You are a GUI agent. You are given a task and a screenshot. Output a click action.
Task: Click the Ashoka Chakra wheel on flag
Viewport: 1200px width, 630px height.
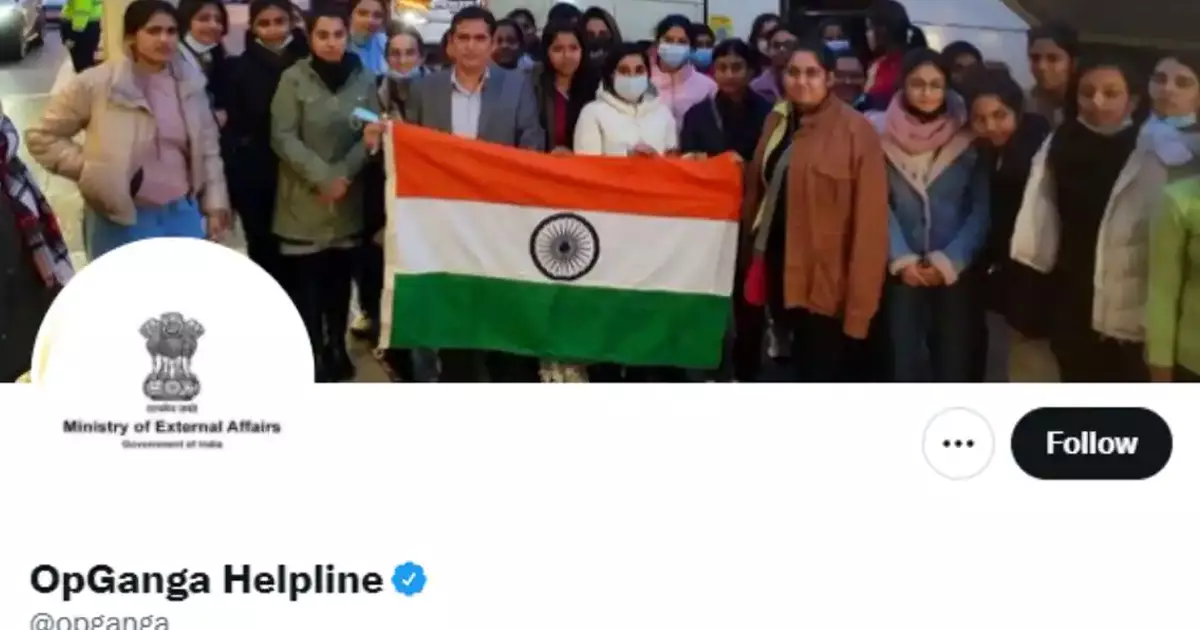(564, 246)
